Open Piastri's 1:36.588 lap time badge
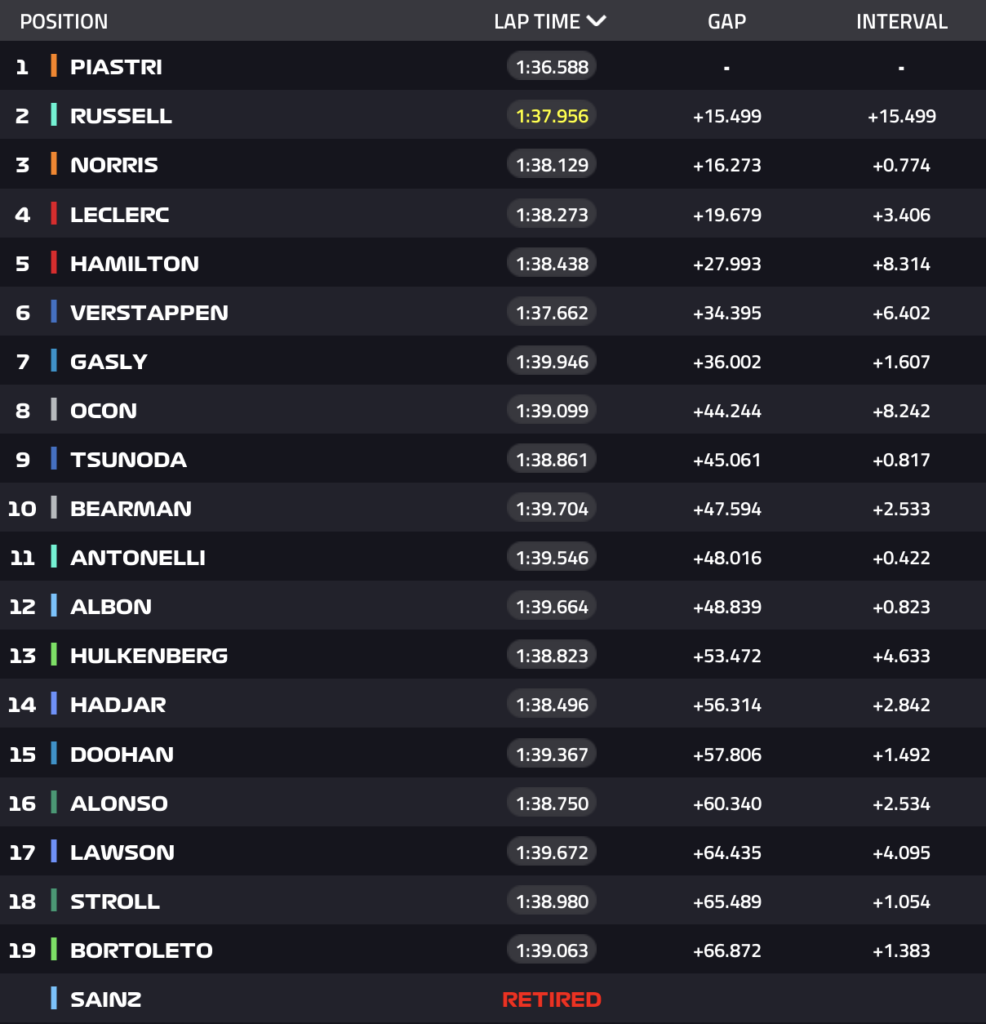Screen dimensions: 986x1024 tap(552, 67)
